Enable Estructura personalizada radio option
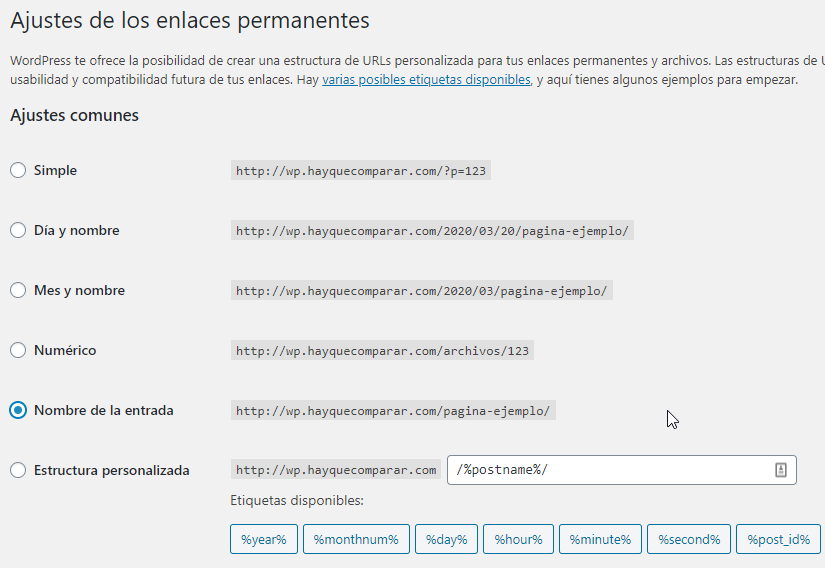The image size is (825, 568). tap(18, 471)
